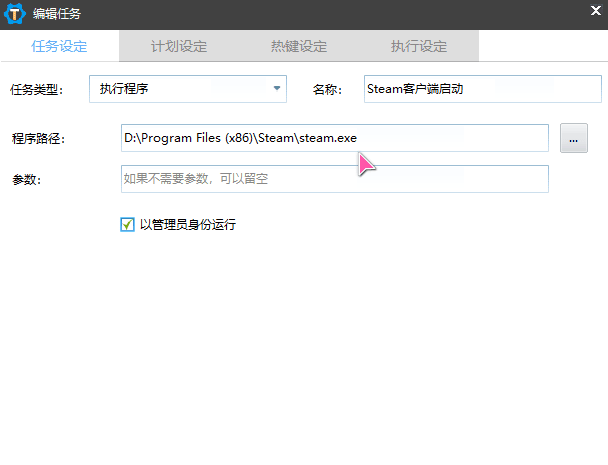This screenshot has height=465, width=608.
Task: Click the 程序路径 label
Action: 38,138
